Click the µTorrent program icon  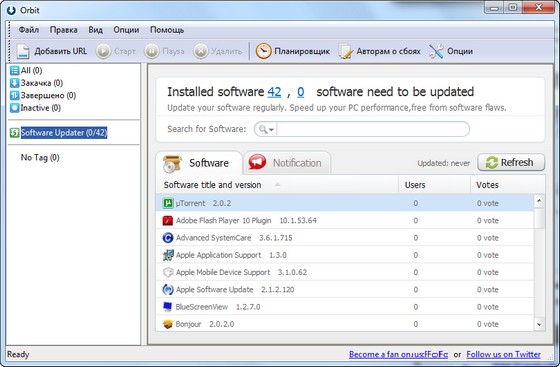click(x=168, y=203)
